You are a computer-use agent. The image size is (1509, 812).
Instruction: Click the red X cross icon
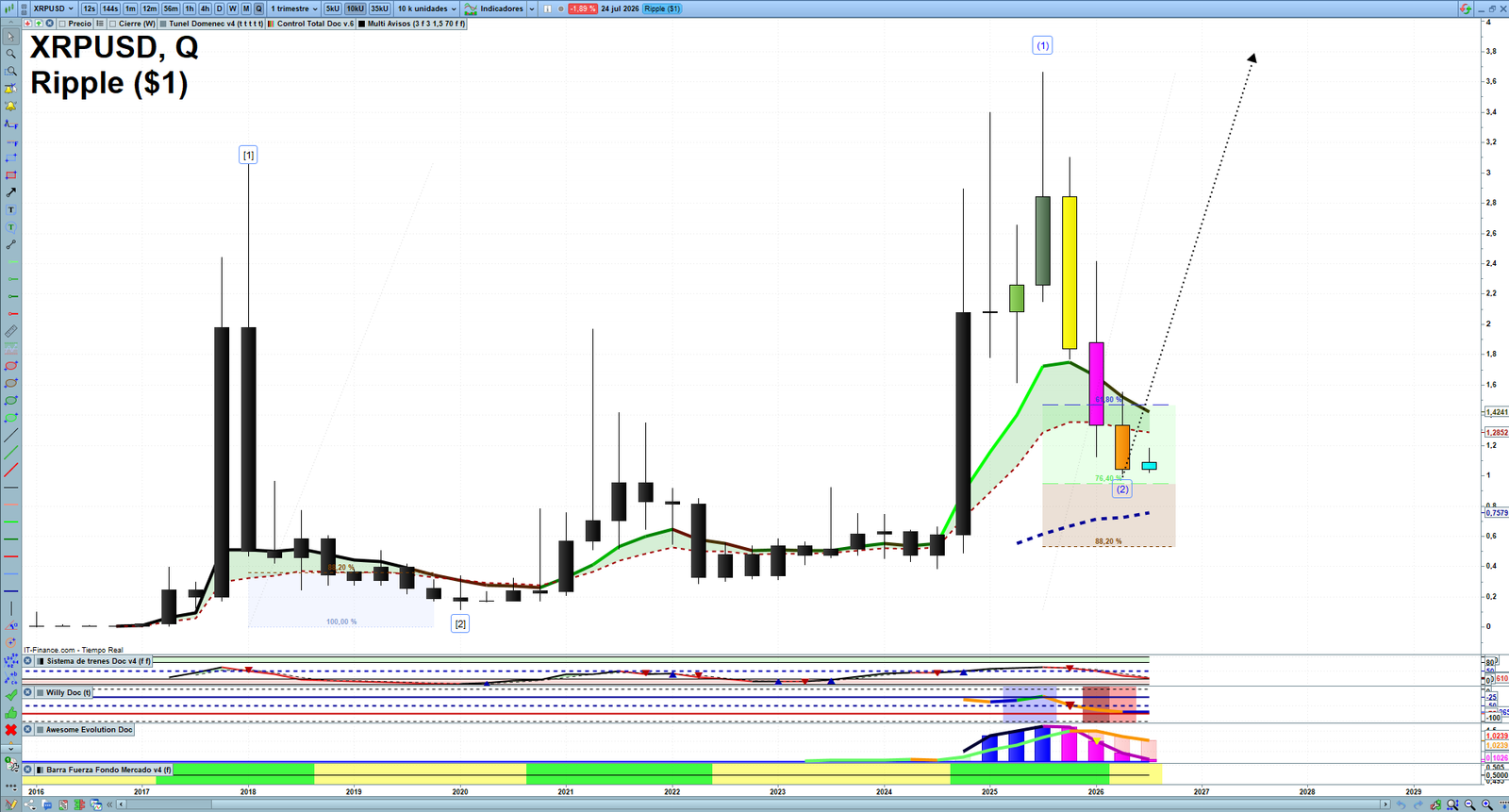tap(11, 730)
